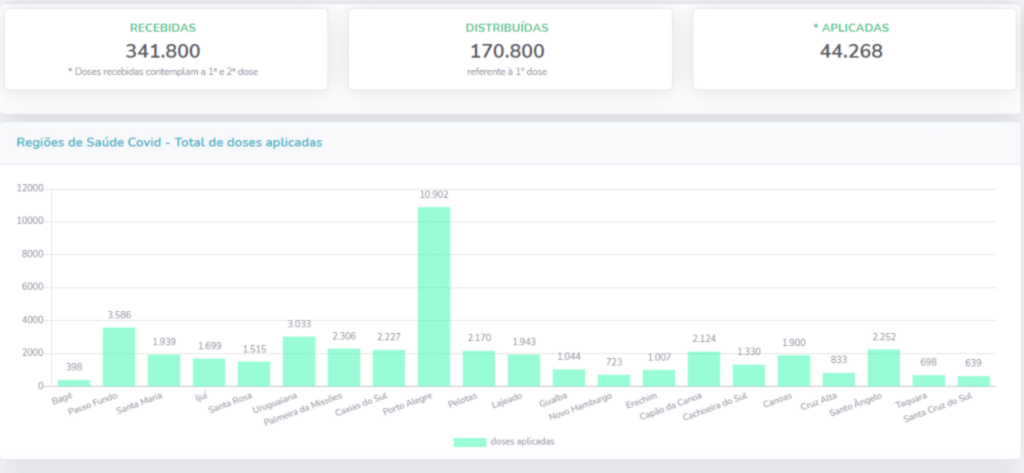
Task: Select the Caxias do Sul bar
Action: pyautogui.click(x=389, y=368)
